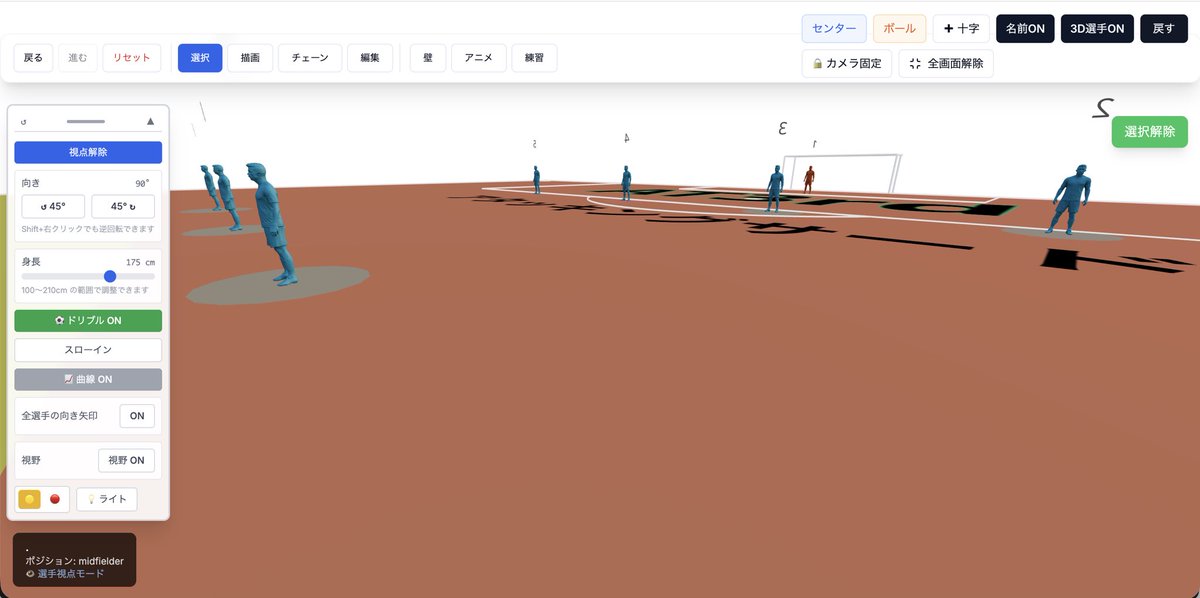1200x598 pixels.
Task: Toggle 全選手の向き矢印 ON switch
Action: click(136, 415)
